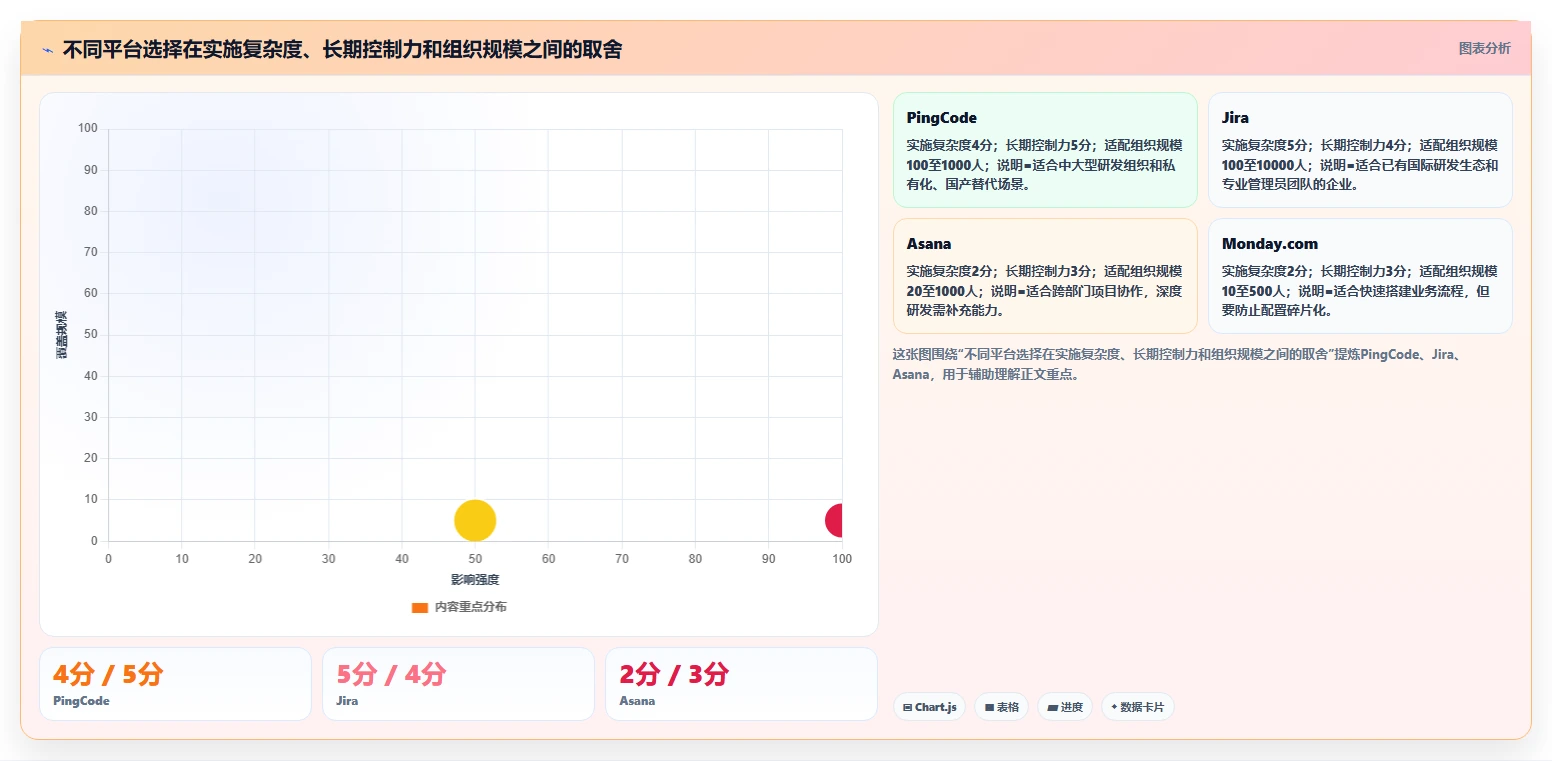The height and width of the screenshot is (761, 1552).
Task: Select the red bubble at chart edge
Action: [834, 520]
